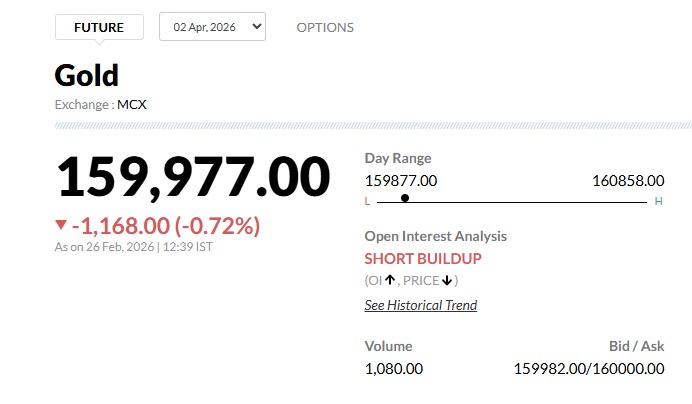Viewport: 692px width, 404px height.
Task: Select the FUTURE tab
Action: [x=99, y=27]
